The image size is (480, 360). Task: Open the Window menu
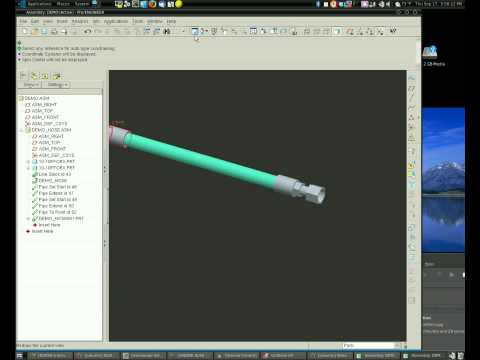tap(154, 21)
